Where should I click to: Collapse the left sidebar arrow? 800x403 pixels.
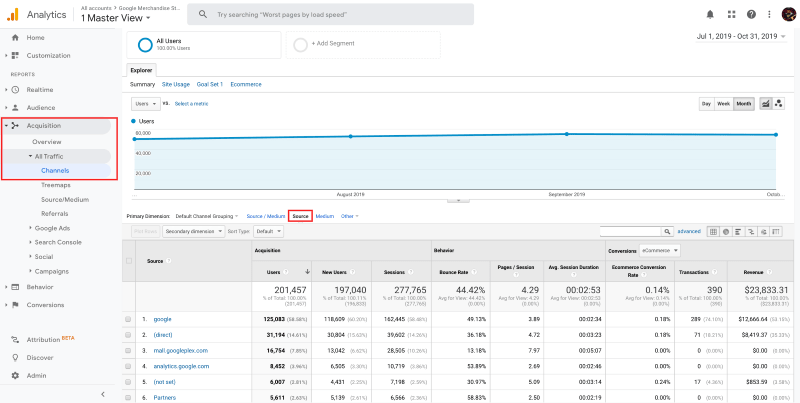pos(103,394)
